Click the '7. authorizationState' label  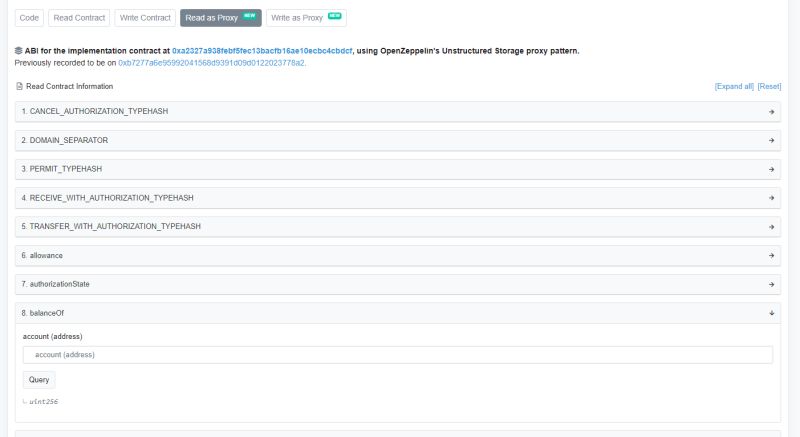[x=55, y=284]
